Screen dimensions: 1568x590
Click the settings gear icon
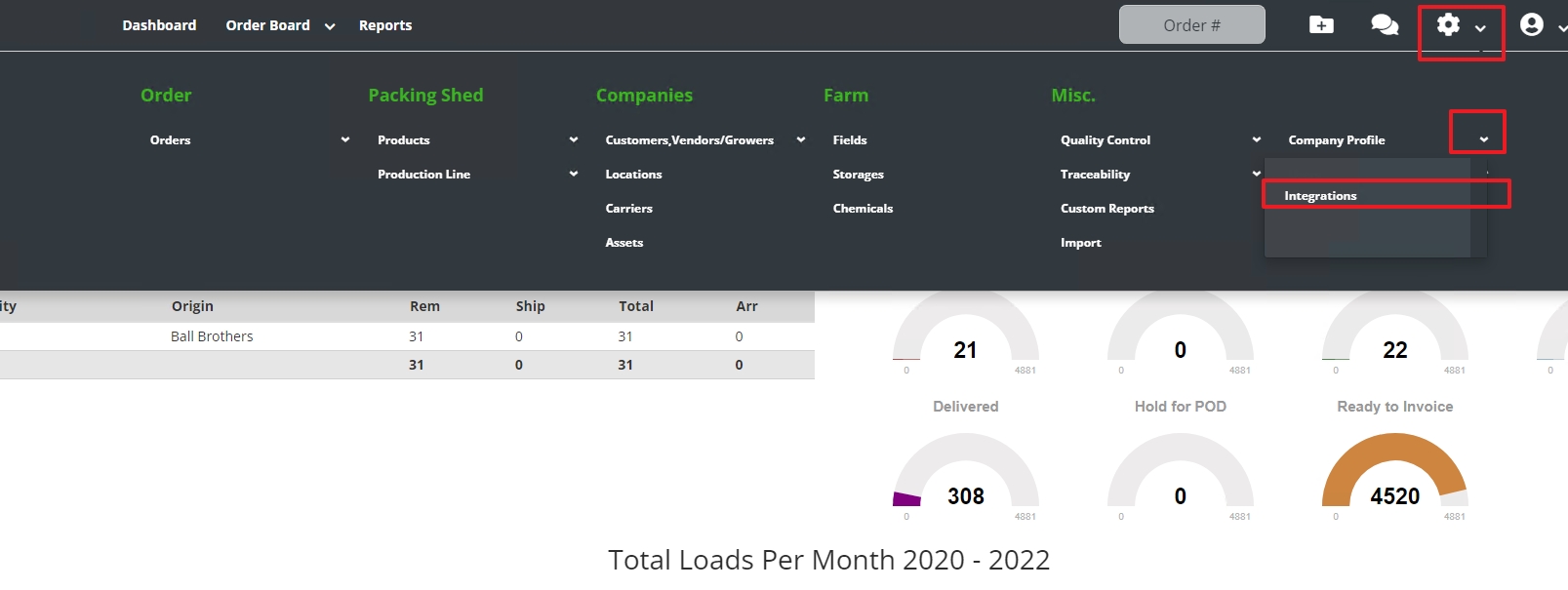[1448, 25]
